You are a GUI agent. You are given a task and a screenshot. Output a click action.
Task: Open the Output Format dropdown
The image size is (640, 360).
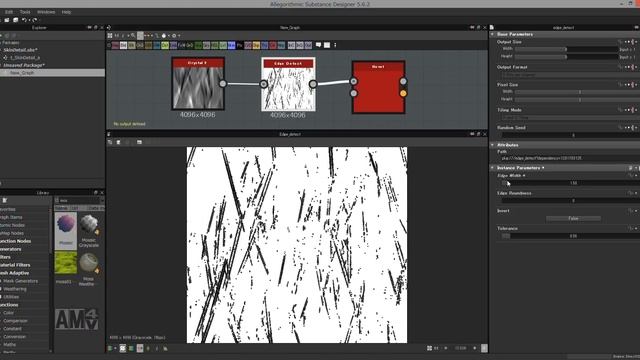[x=570, y=75]
